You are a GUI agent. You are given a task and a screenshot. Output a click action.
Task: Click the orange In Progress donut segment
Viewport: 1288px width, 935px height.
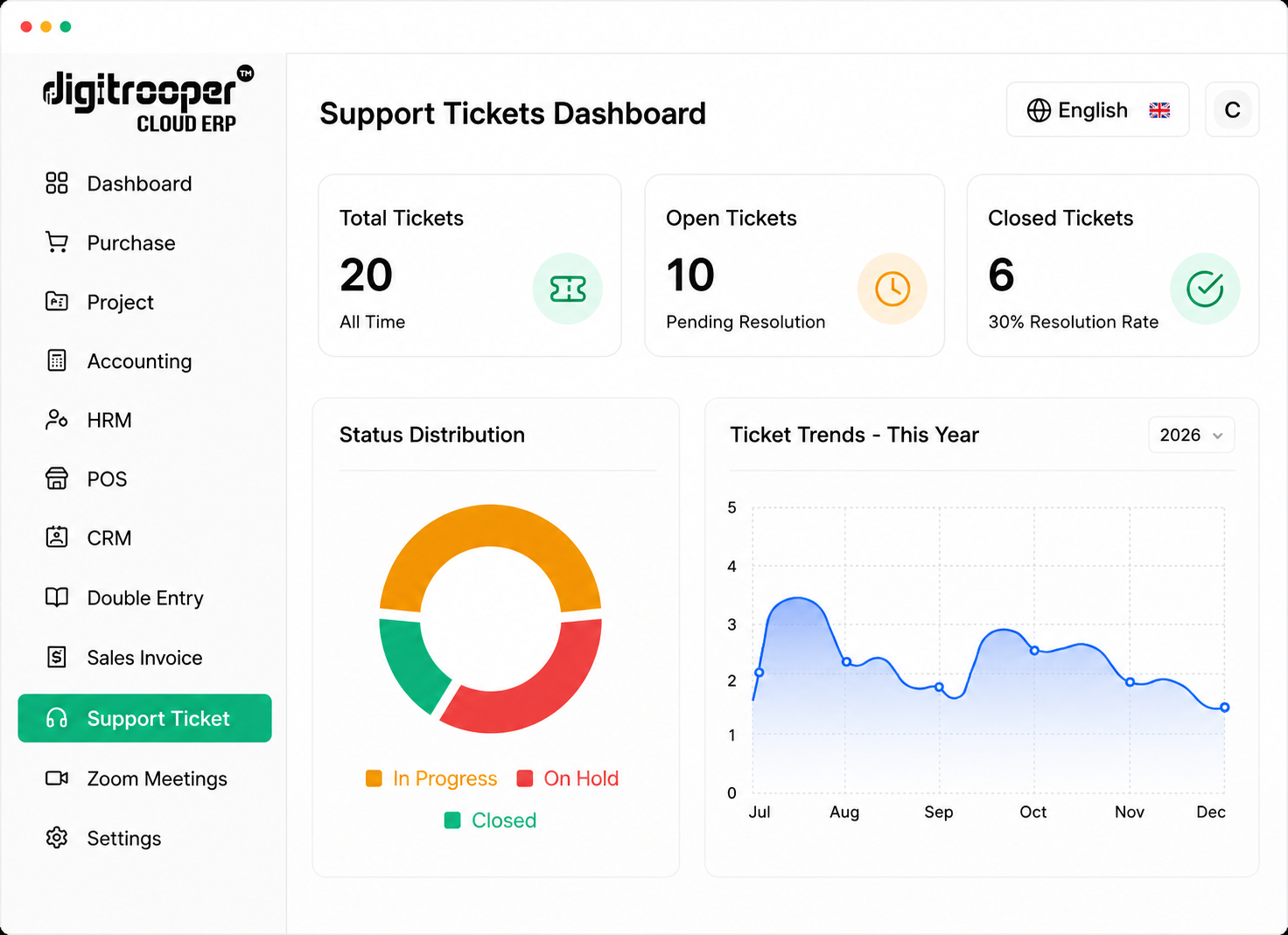(490, 527)
